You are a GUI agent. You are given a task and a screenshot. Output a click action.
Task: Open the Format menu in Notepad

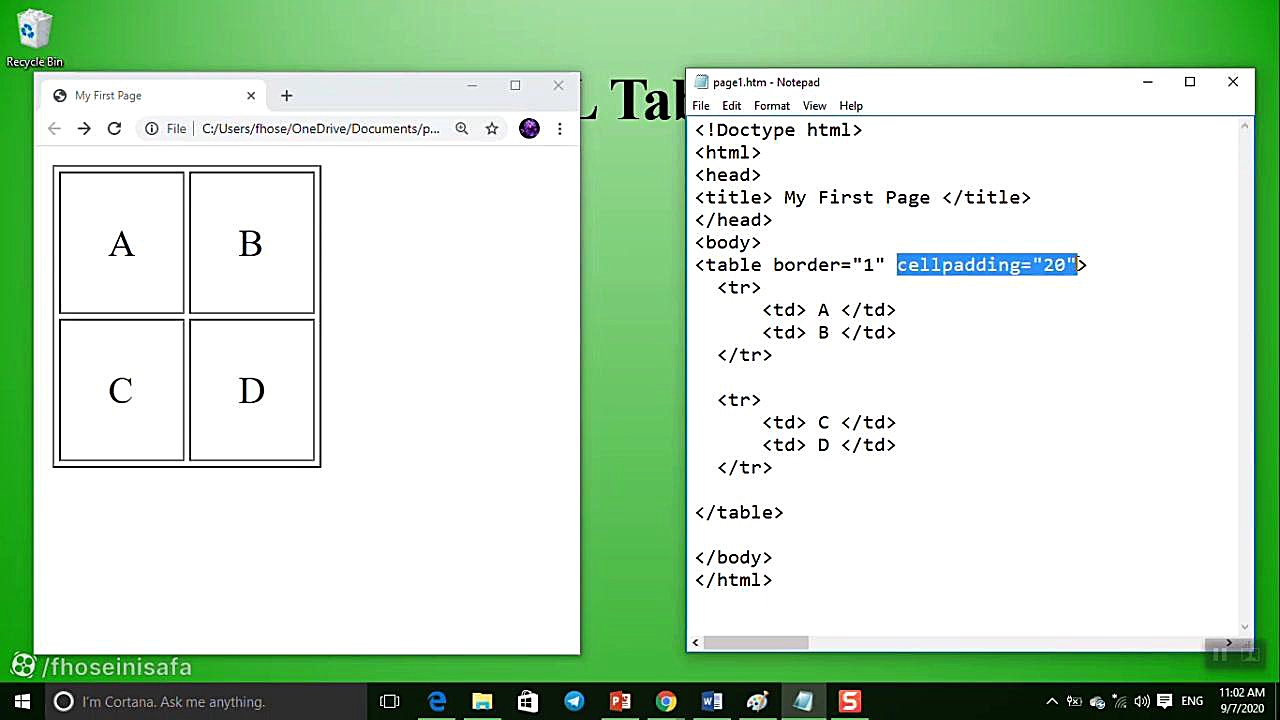pos(771,105)
